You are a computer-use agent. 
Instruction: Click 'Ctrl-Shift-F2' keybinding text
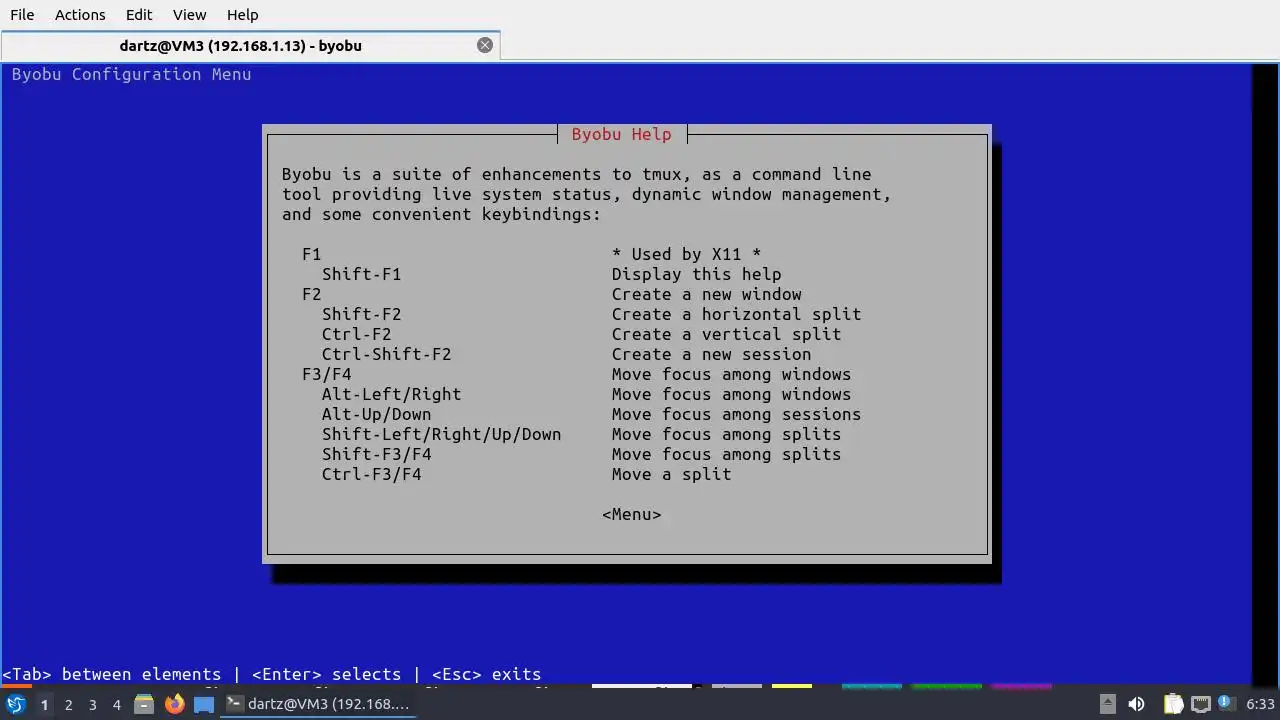point(386,354)
